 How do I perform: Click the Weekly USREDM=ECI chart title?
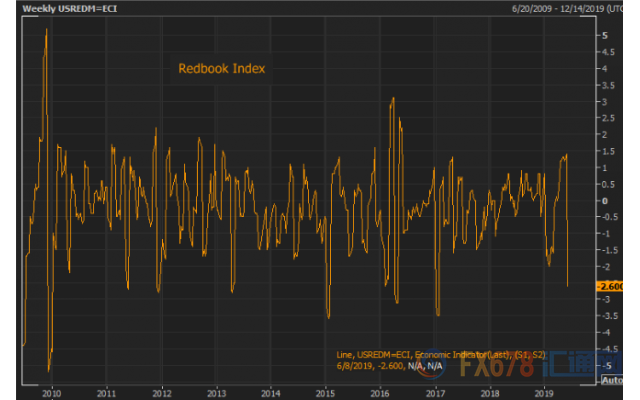pyautogui.click(x=70, y=9)
